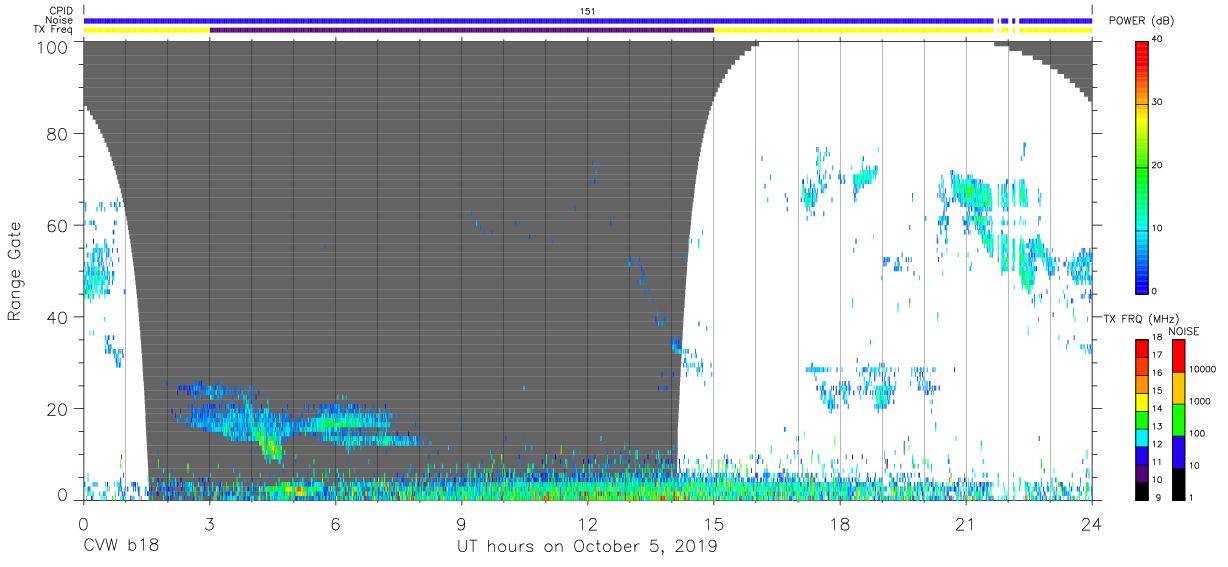Click the 1 label on the noise scale
This screenshot has height=567, width=1228.
(1192, 496)
